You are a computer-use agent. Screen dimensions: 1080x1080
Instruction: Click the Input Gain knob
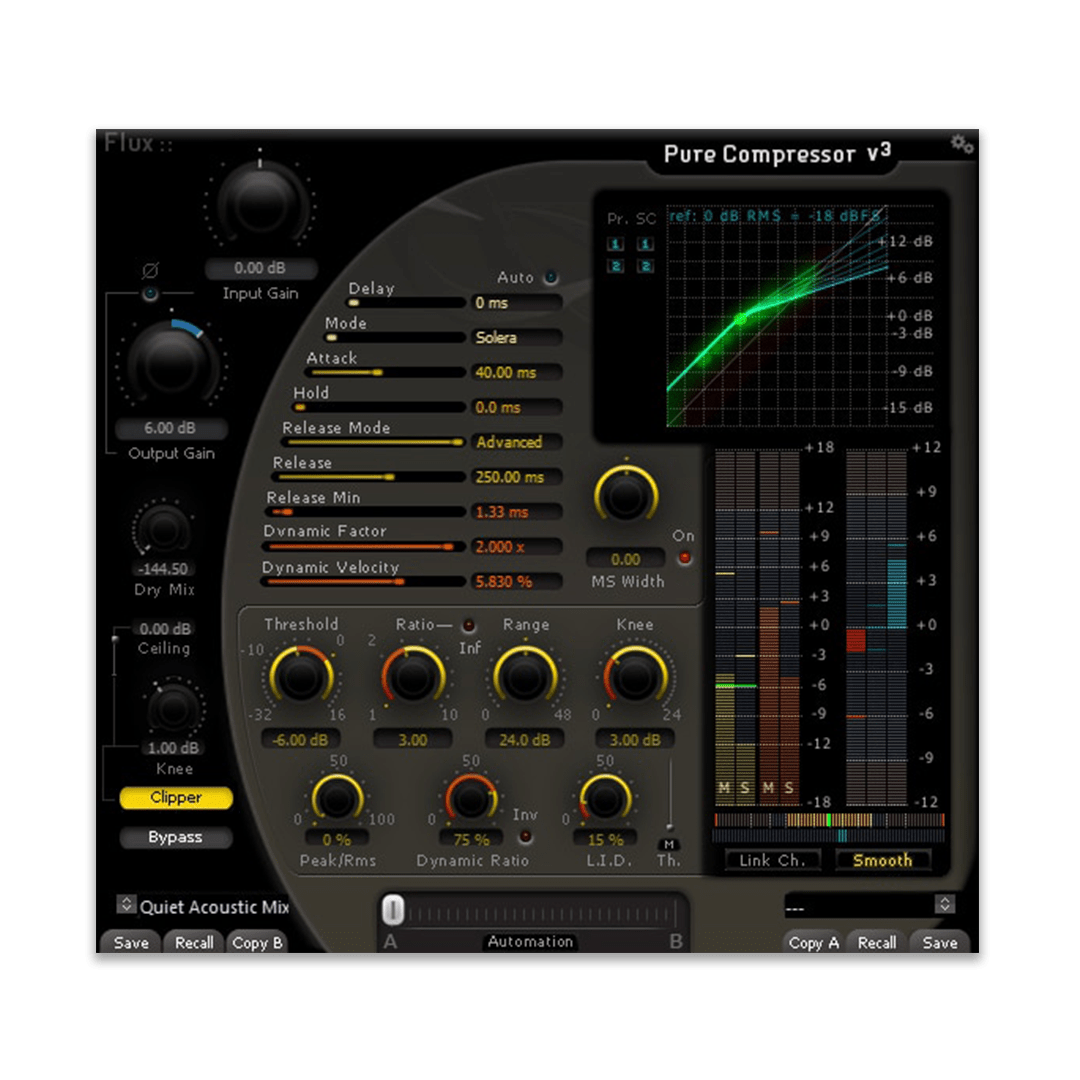(260, 204)
